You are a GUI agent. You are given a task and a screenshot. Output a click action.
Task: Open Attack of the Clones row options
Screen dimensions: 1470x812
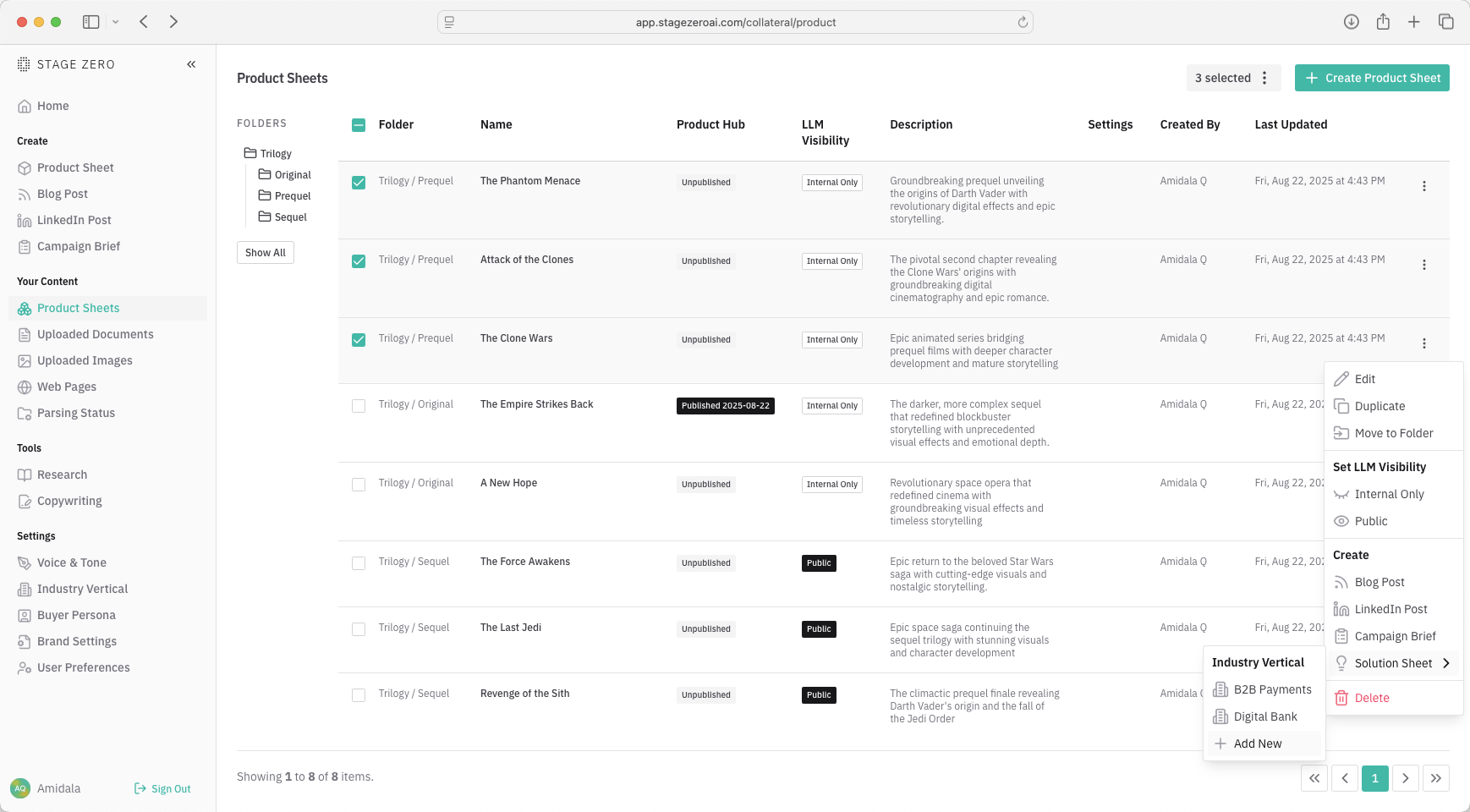[x=1424, y=265]
